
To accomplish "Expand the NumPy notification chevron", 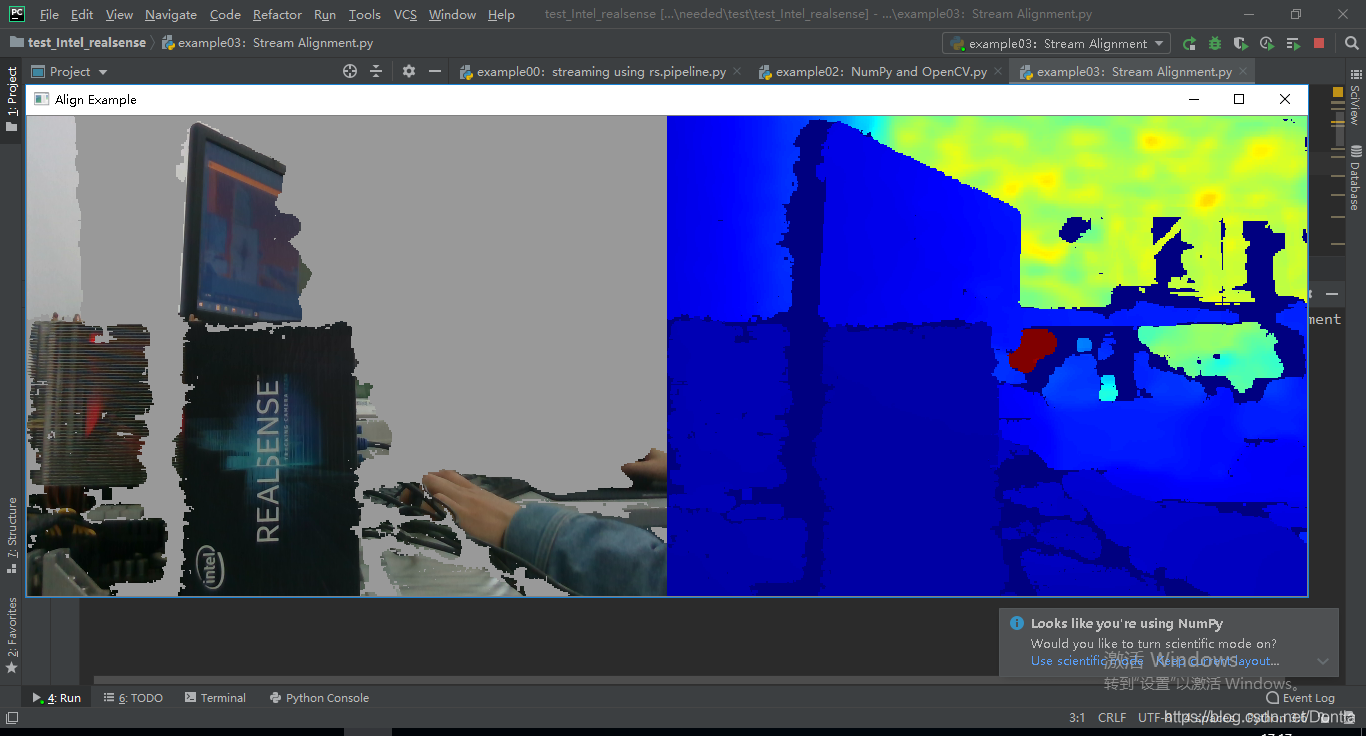I will point(1323,661).
